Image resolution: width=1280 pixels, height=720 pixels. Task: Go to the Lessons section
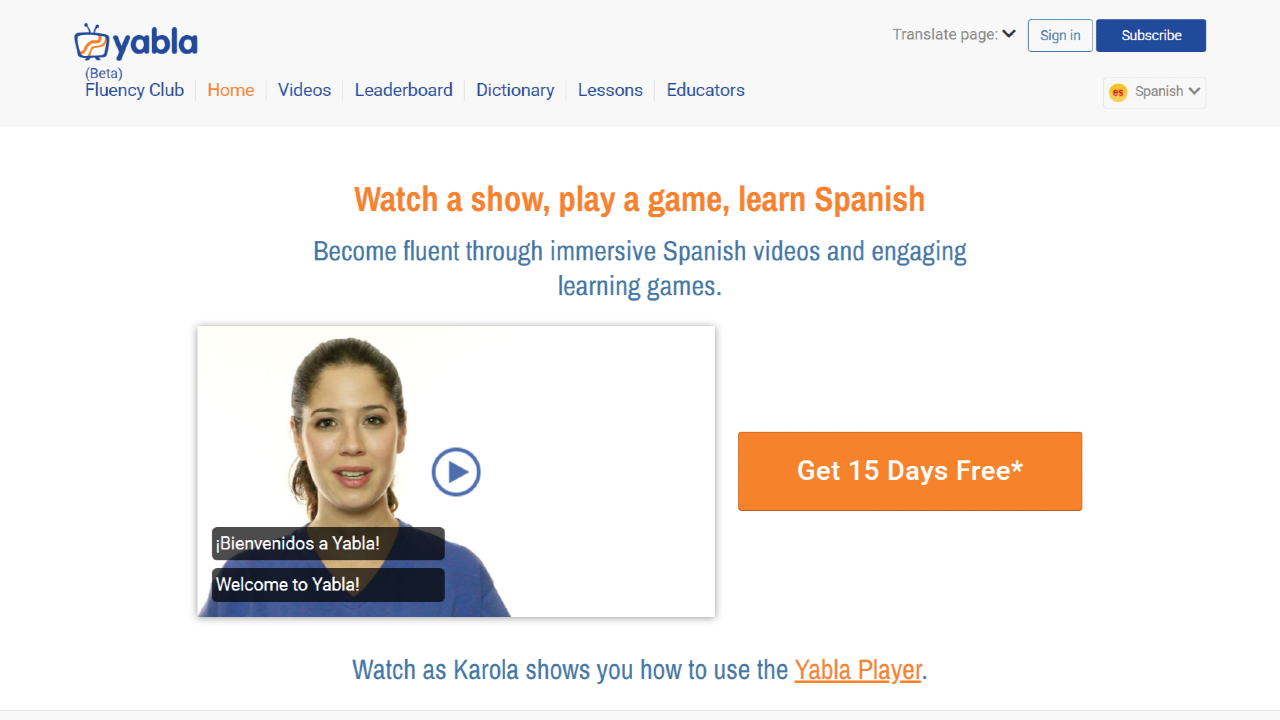610,90
